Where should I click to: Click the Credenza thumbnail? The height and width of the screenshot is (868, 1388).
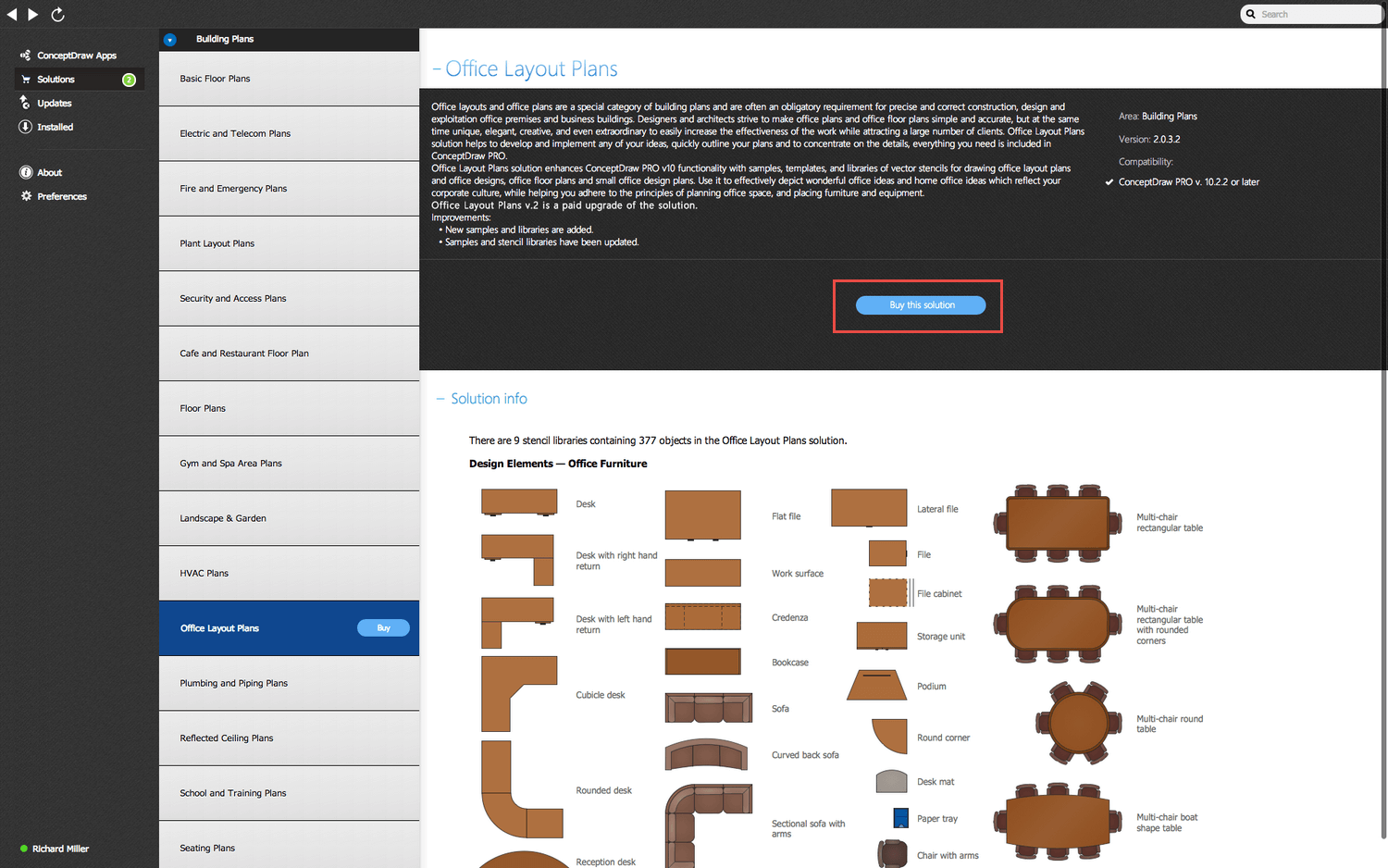pos(703,617)
